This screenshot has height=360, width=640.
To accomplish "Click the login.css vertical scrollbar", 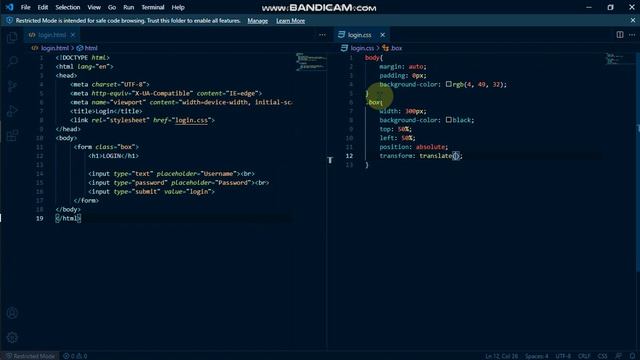I will click(638, 163).
